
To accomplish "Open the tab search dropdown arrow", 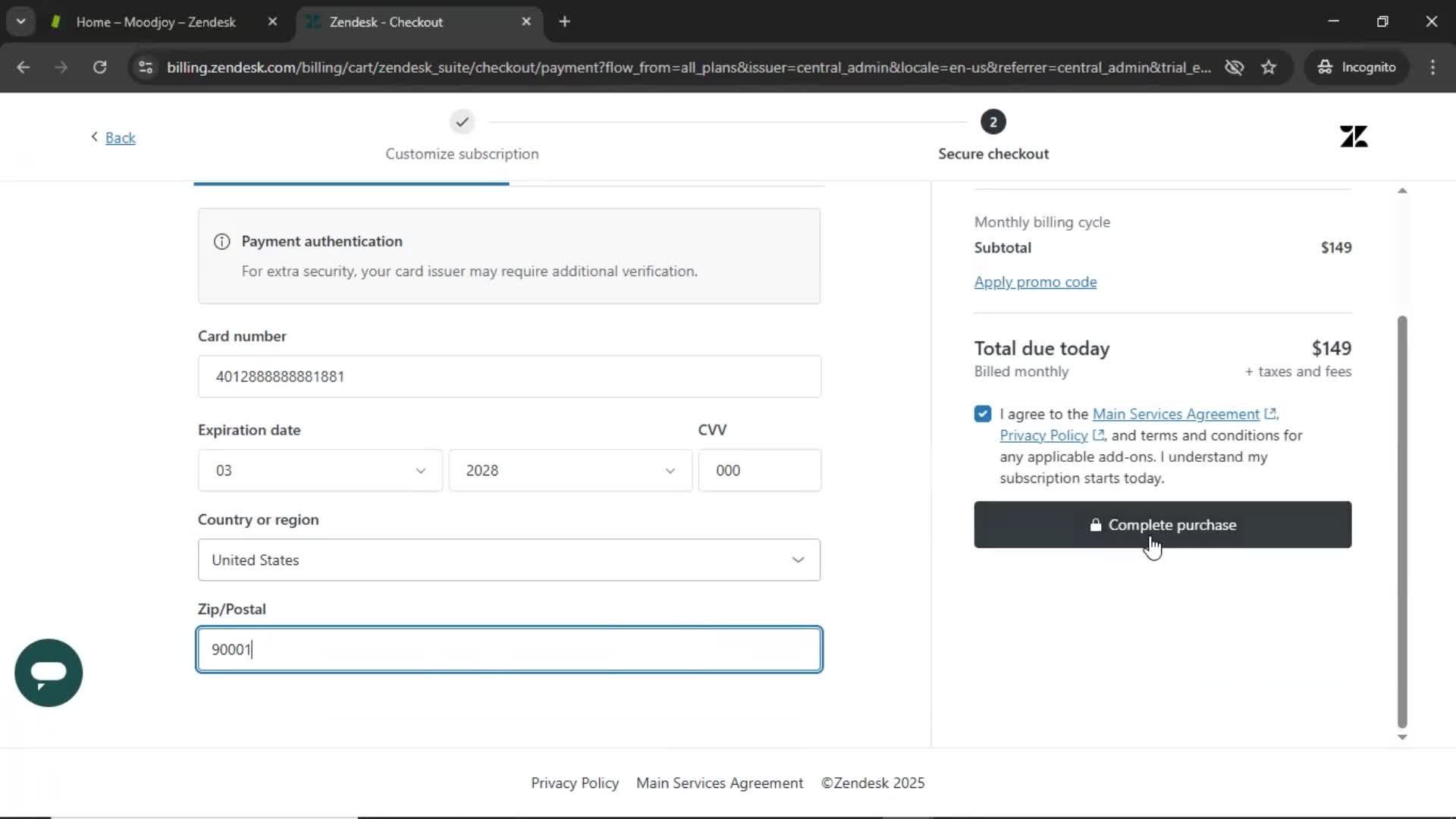I will coord(21,22).
